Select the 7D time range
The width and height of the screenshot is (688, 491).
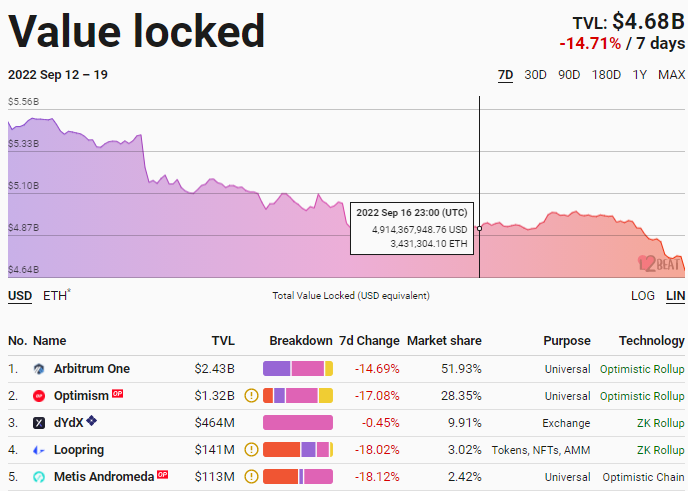point(505,75)
